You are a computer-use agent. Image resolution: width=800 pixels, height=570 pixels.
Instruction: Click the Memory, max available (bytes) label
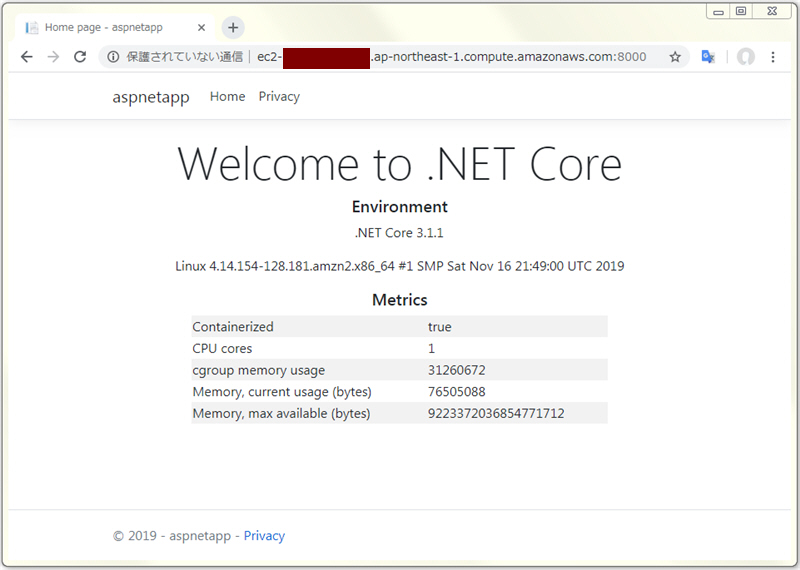[x=282, y=413]
